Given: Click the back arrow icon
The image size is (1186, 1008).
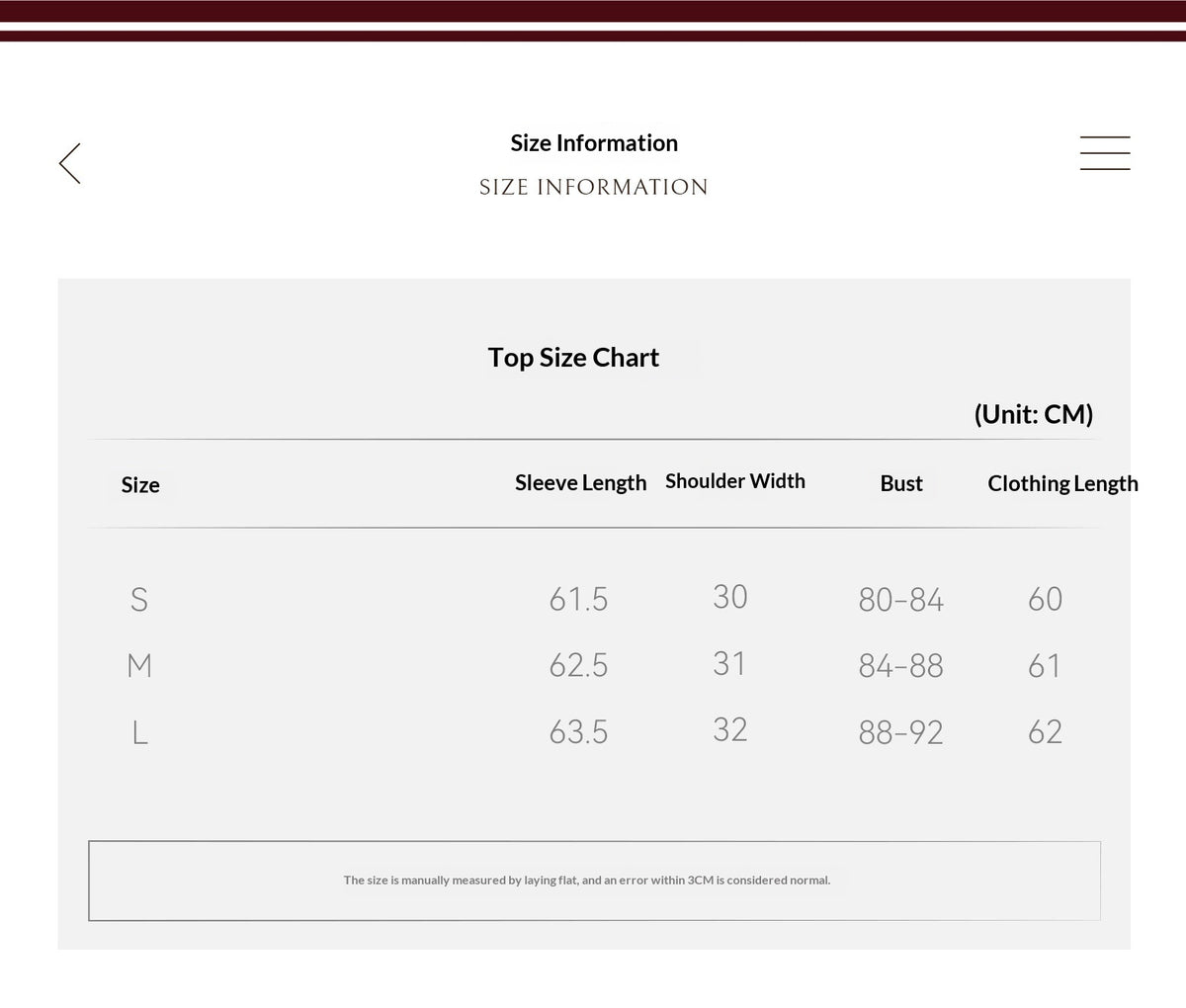Looking at the screenshot, I should tap(69, 163).
